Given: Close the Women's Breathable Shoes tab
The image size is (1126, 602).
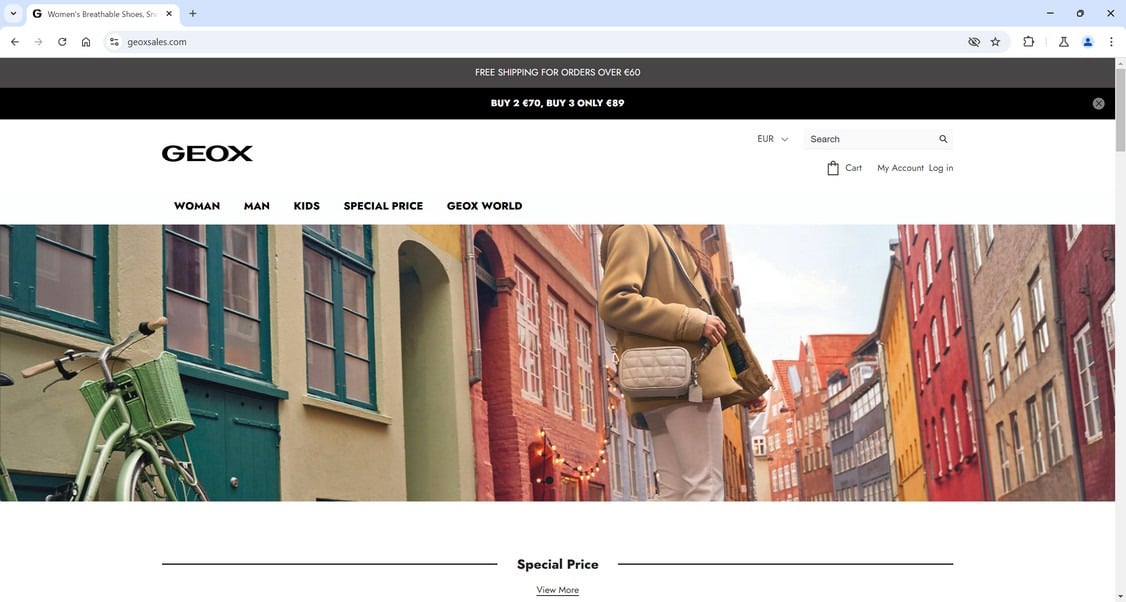Looking at the screenshot, I should click(x=169, y=14).
